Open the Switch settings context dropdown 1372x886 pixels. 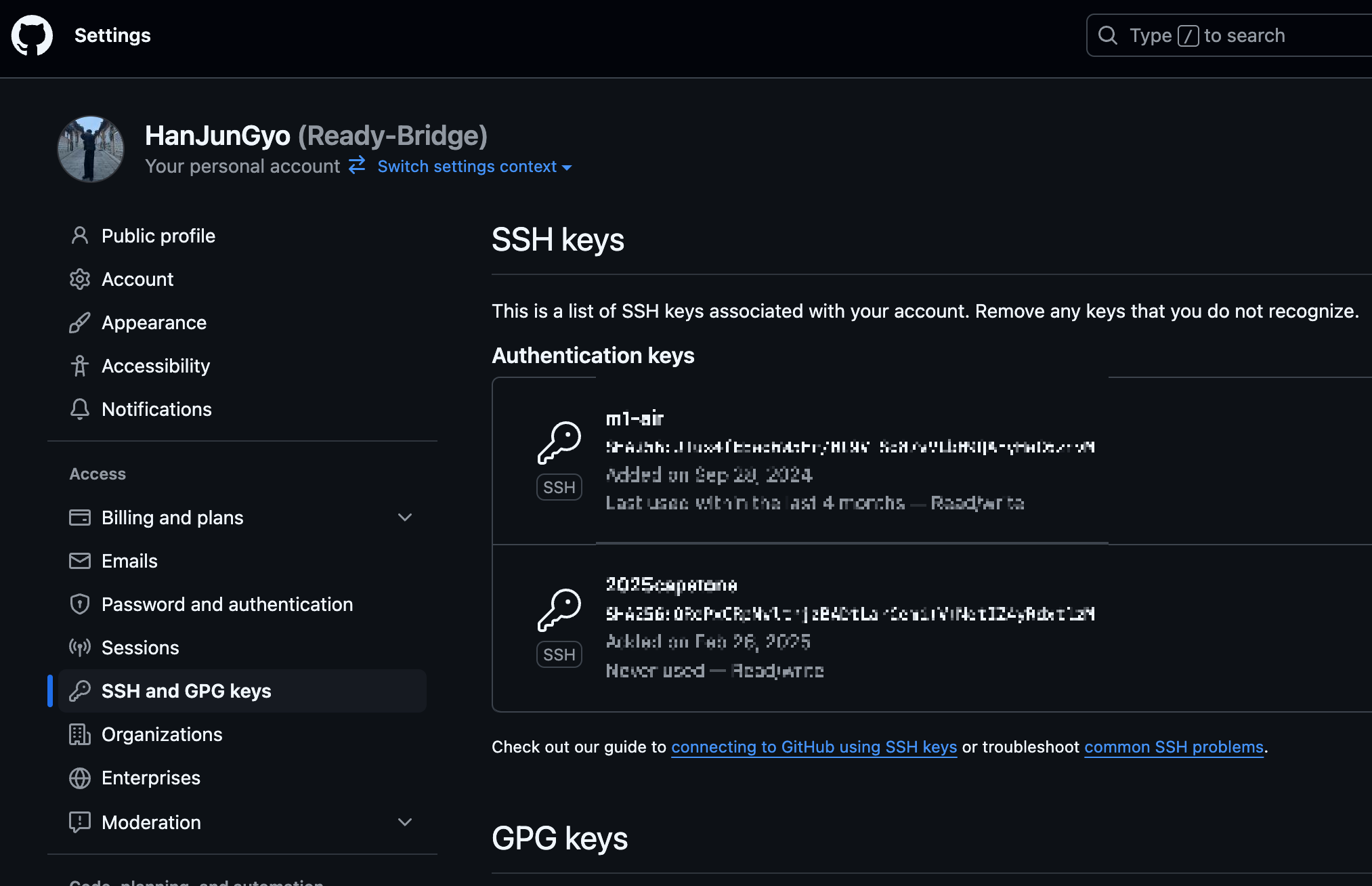pyautogui.click(x=474, y=167)
